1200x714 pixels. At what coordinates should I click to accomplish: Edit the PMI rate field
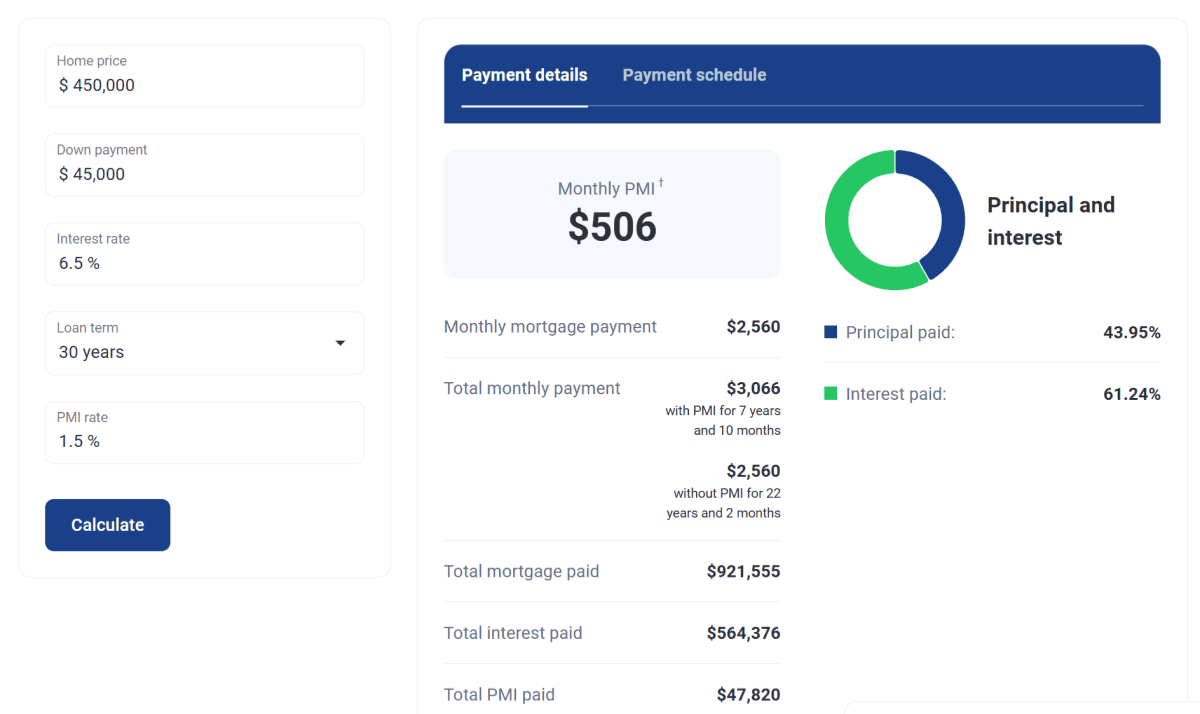204,432
